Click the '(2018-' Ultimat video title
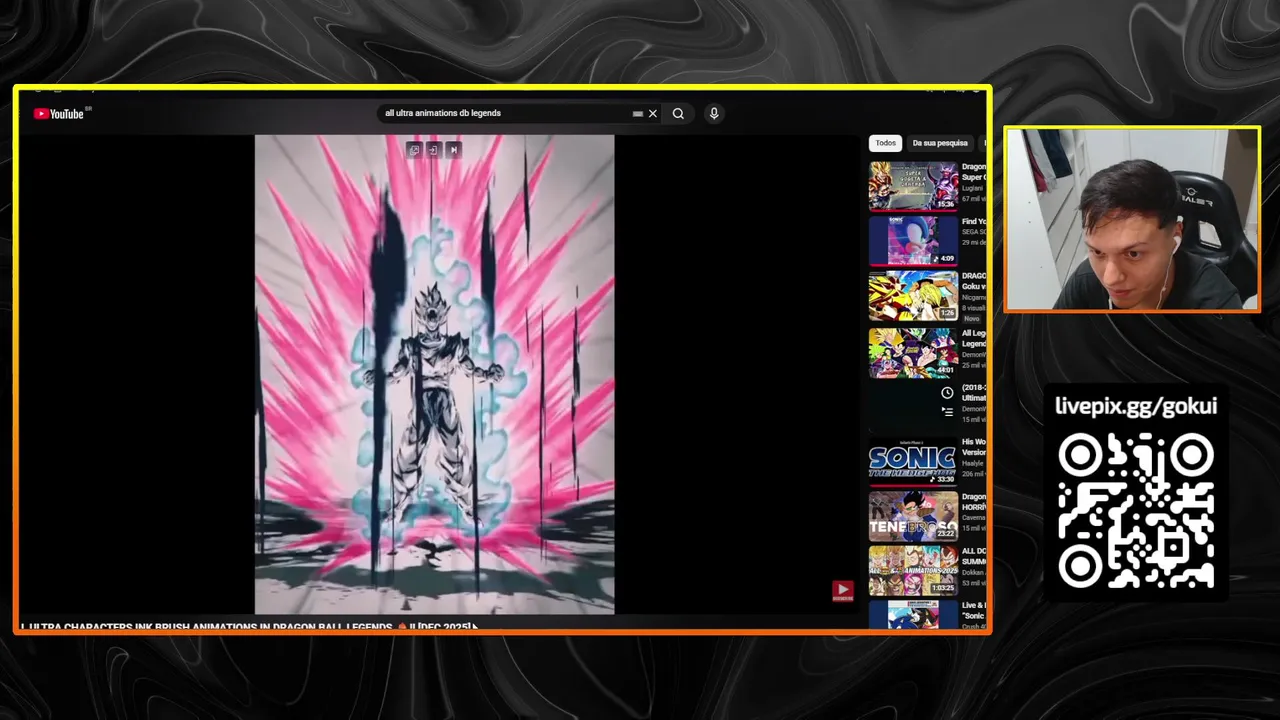 974,393
